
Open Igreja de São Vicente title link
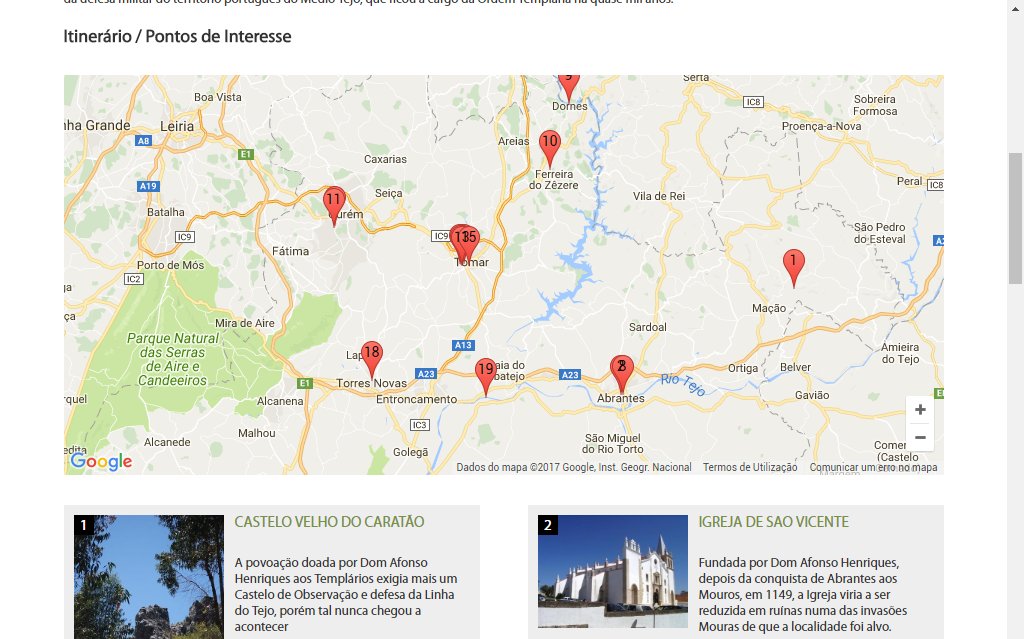773,522
